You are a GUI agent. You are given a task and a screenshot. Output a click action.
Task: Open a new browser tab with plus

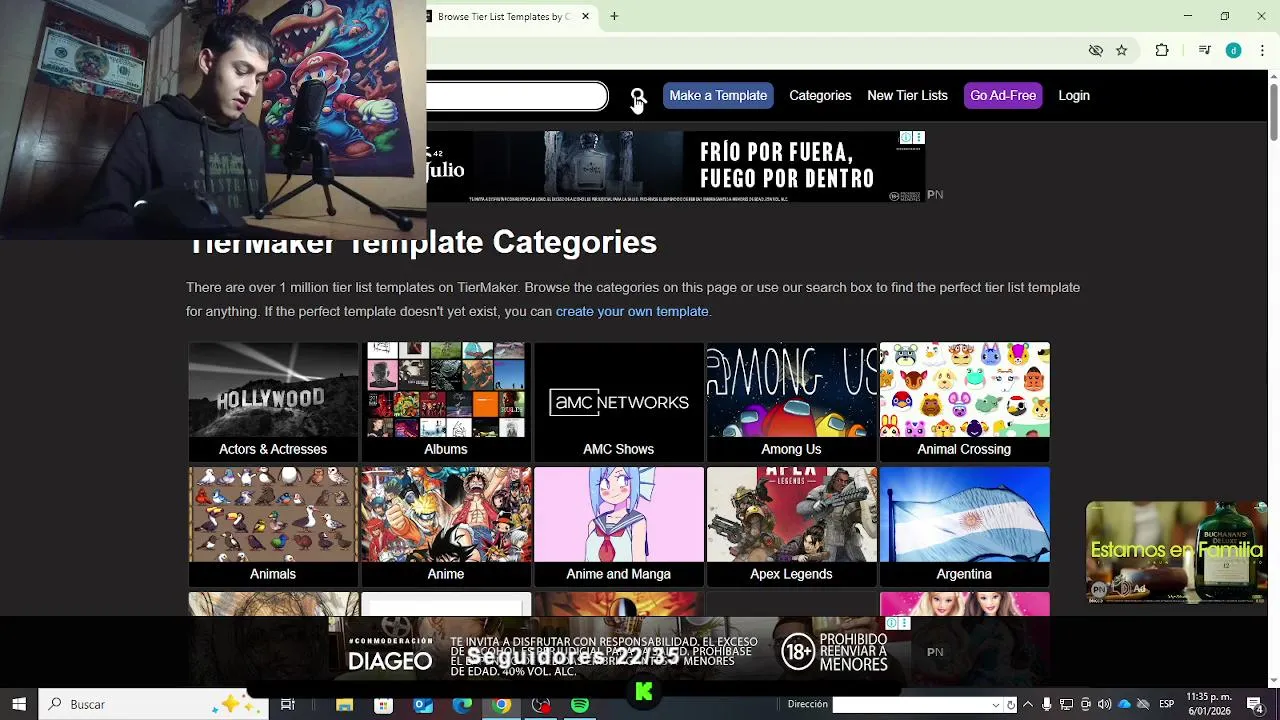tap(614, 16)
